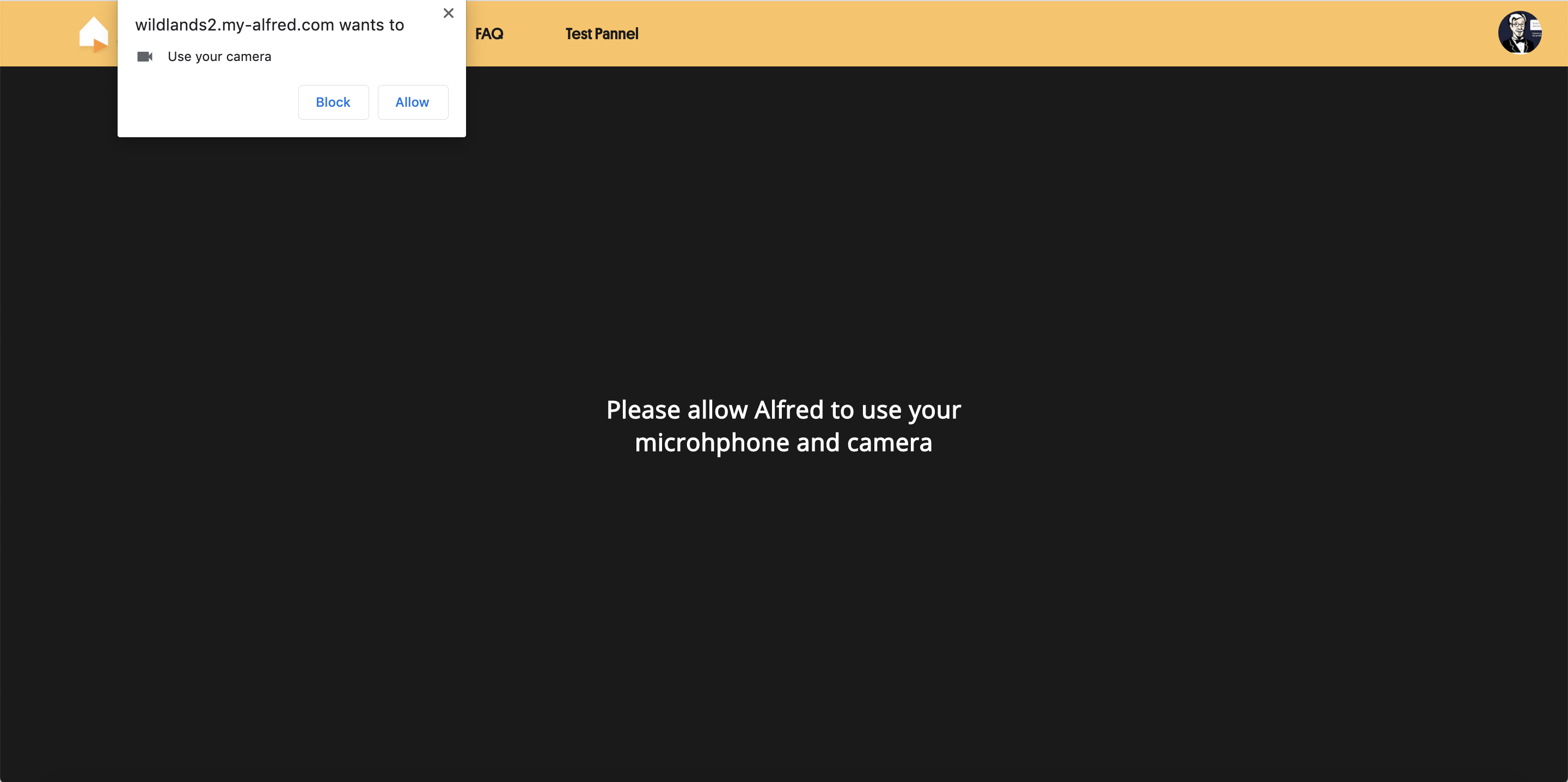Select FAQ in the navigation bar
The width and height of the screenshot is (1568, 782).
tap(489, 34)
